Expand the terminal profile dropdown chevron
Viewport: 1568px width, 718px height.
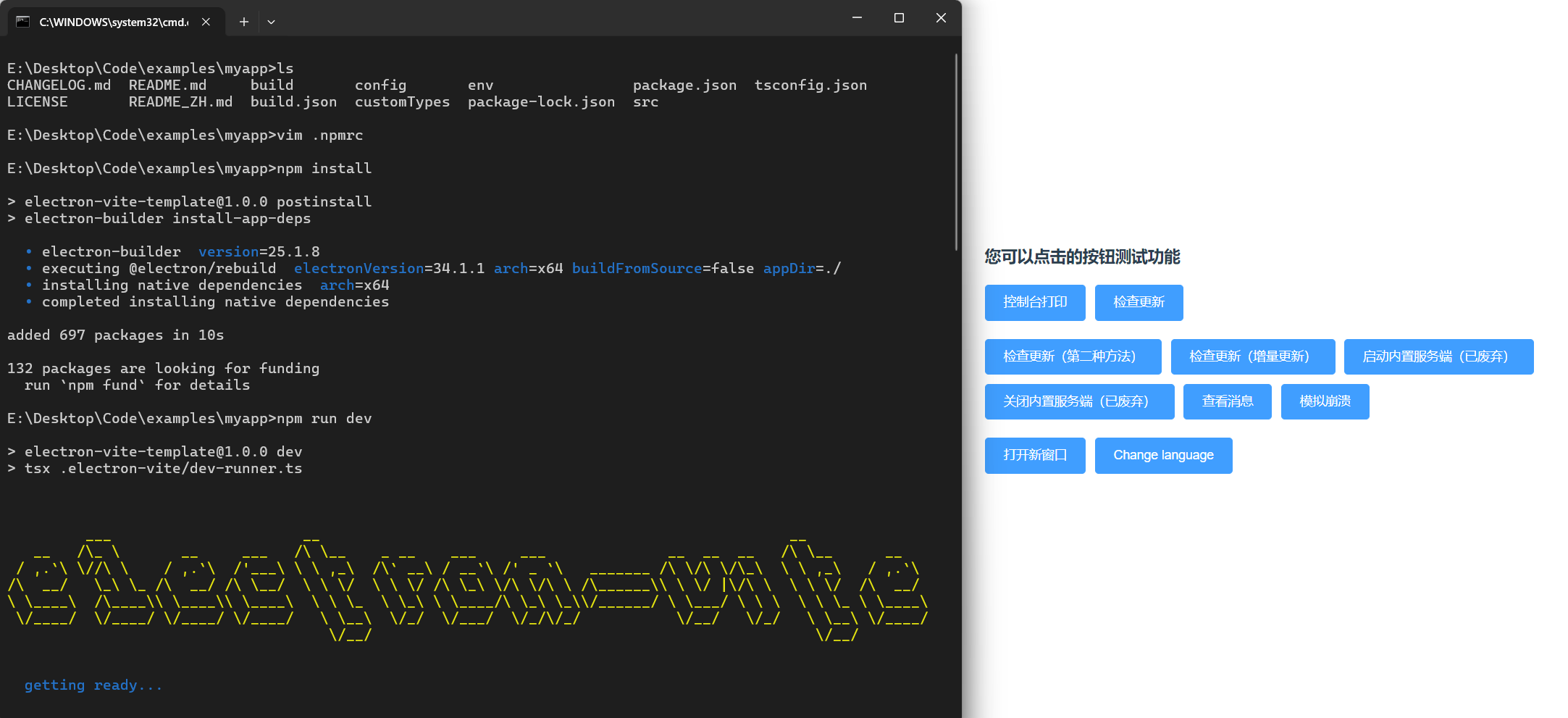pyautogui.click(x=271, y=22)
